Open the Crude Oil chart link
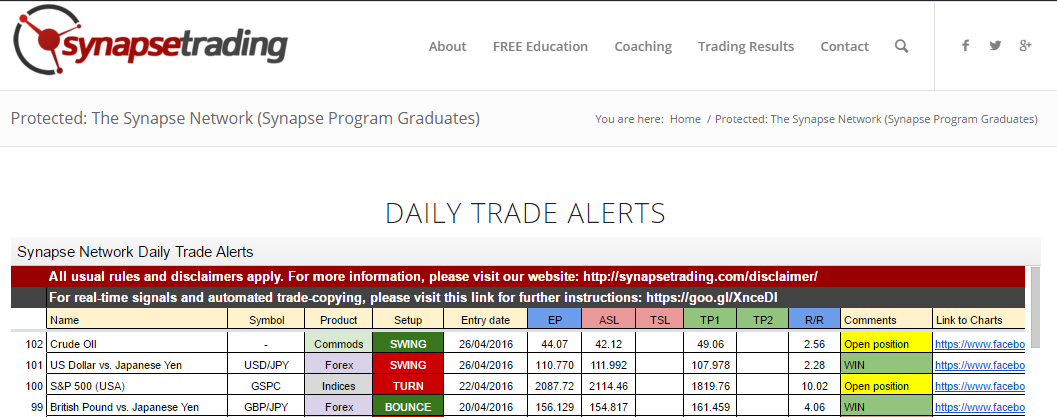Image resolution: width=1057 pixels, height=417 pixels. (979, 344)
